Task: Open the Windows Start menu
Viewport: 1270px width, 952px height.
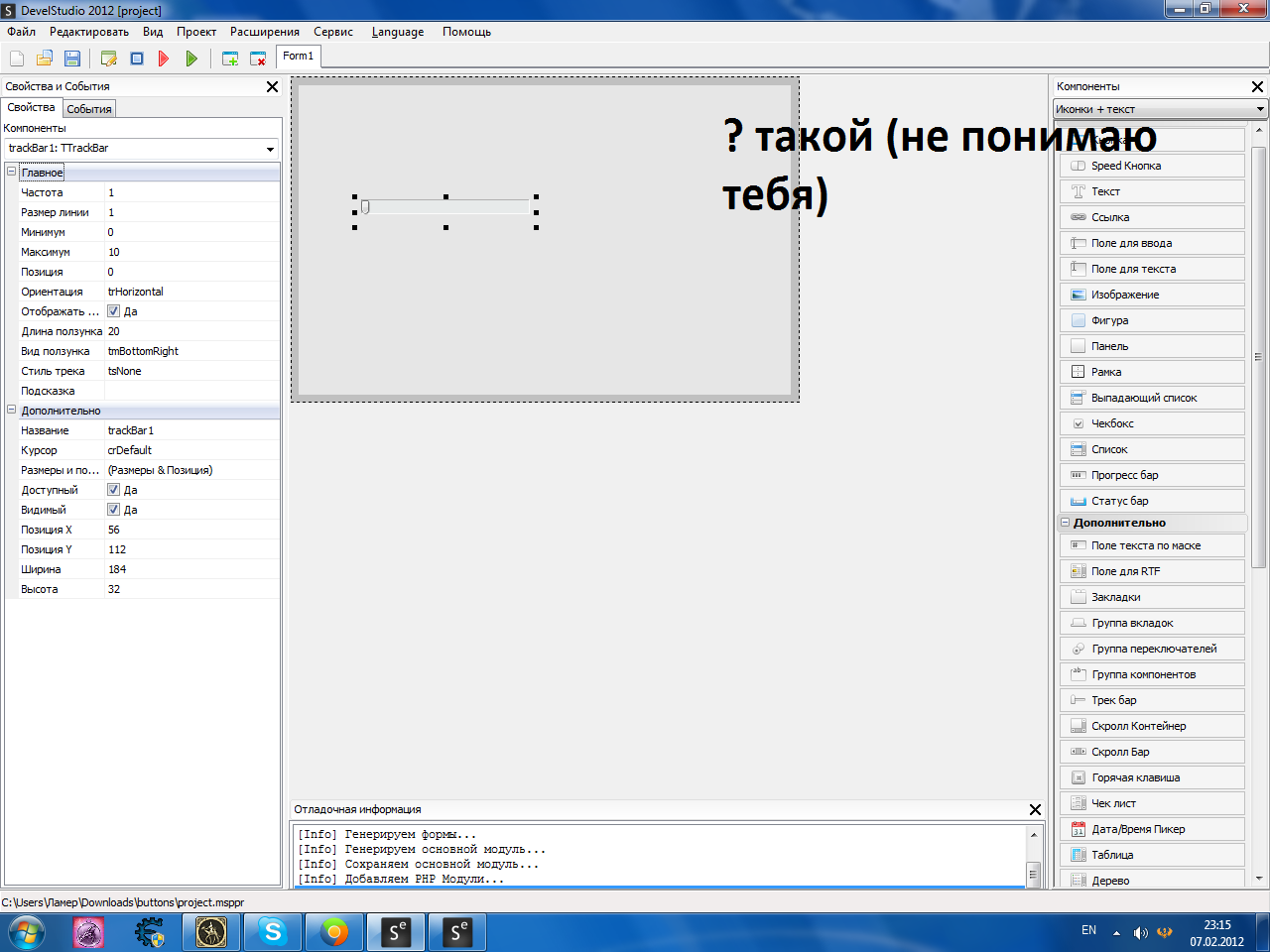Action: coord(26,932)
